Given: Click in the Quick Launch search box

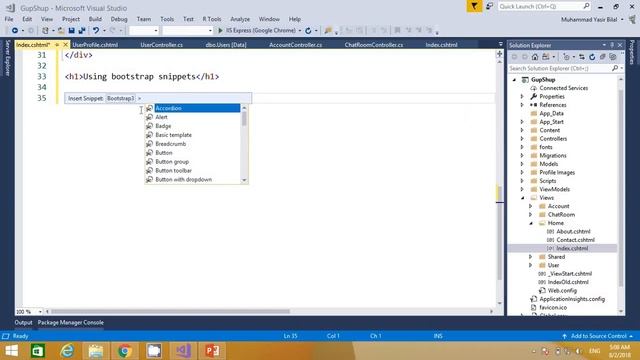Looking at the screenshot, I should click(544, 7).
